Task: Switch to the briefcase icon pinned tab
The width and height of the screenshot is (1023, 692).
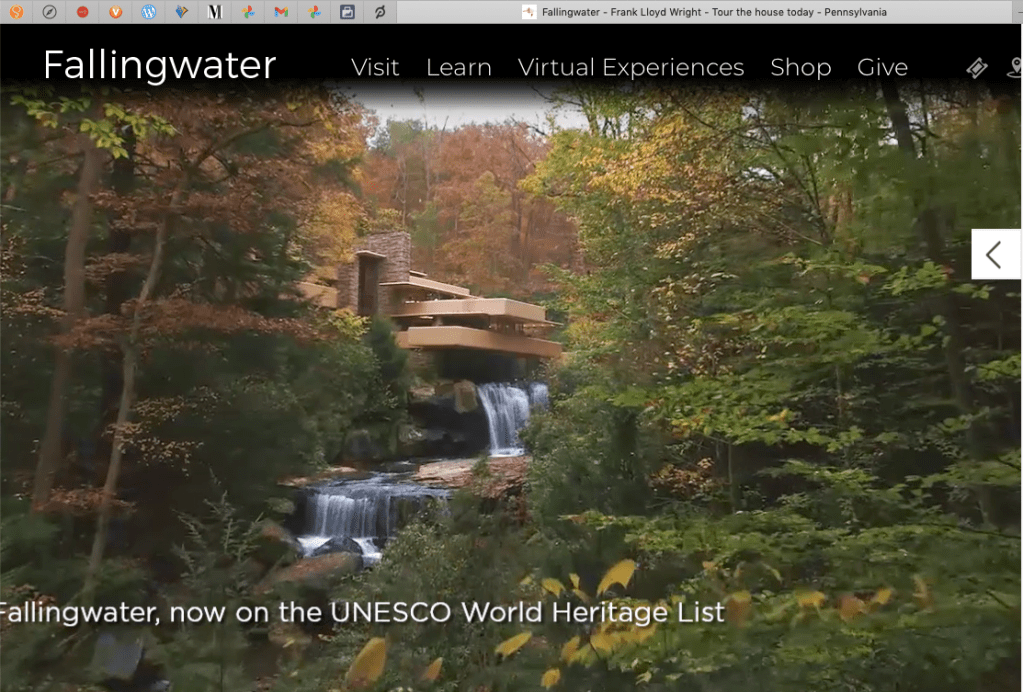Action: tap(347, 12)
